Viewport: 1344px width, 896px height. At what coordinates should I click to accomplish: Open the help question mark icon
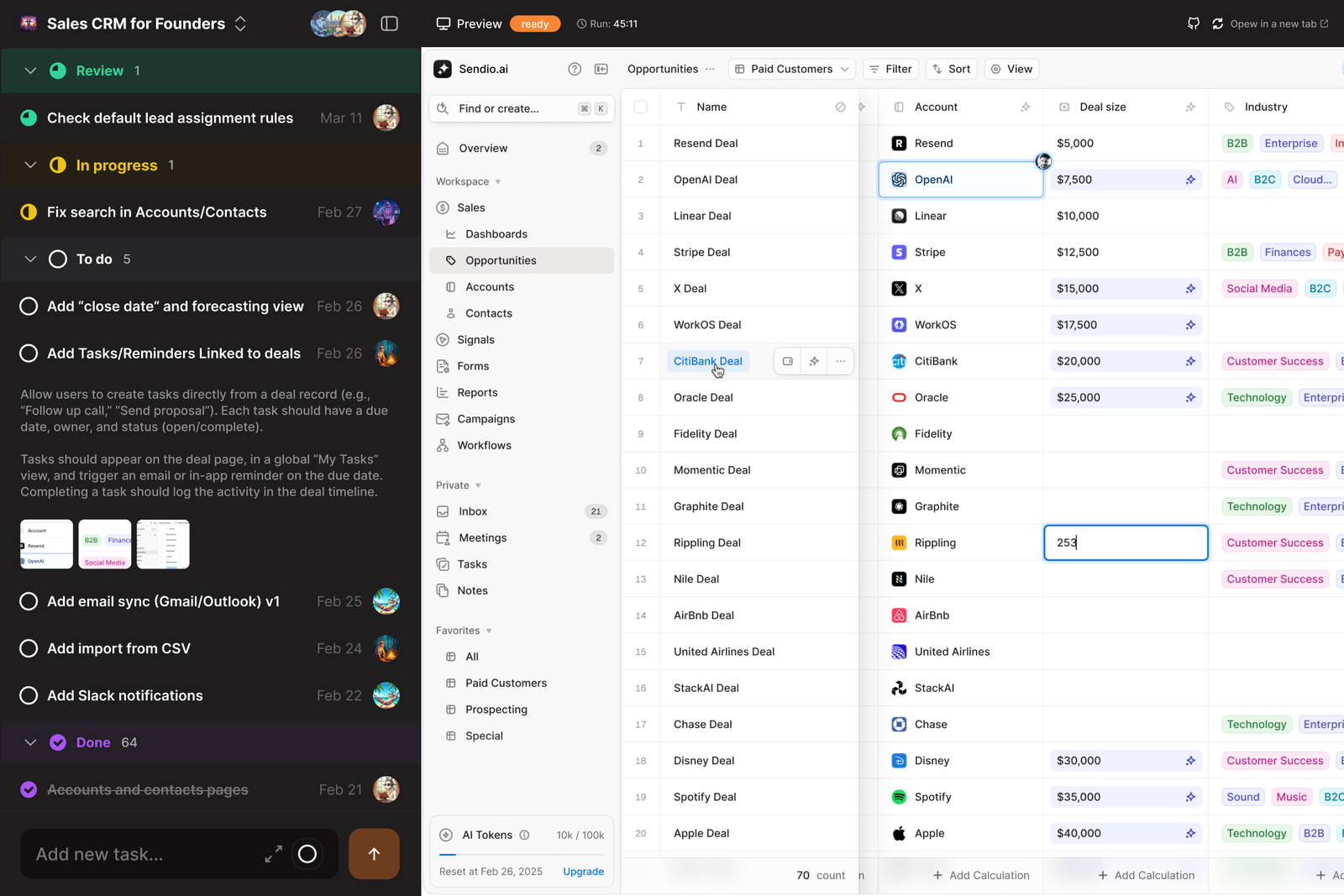click(x=575, y=69)
